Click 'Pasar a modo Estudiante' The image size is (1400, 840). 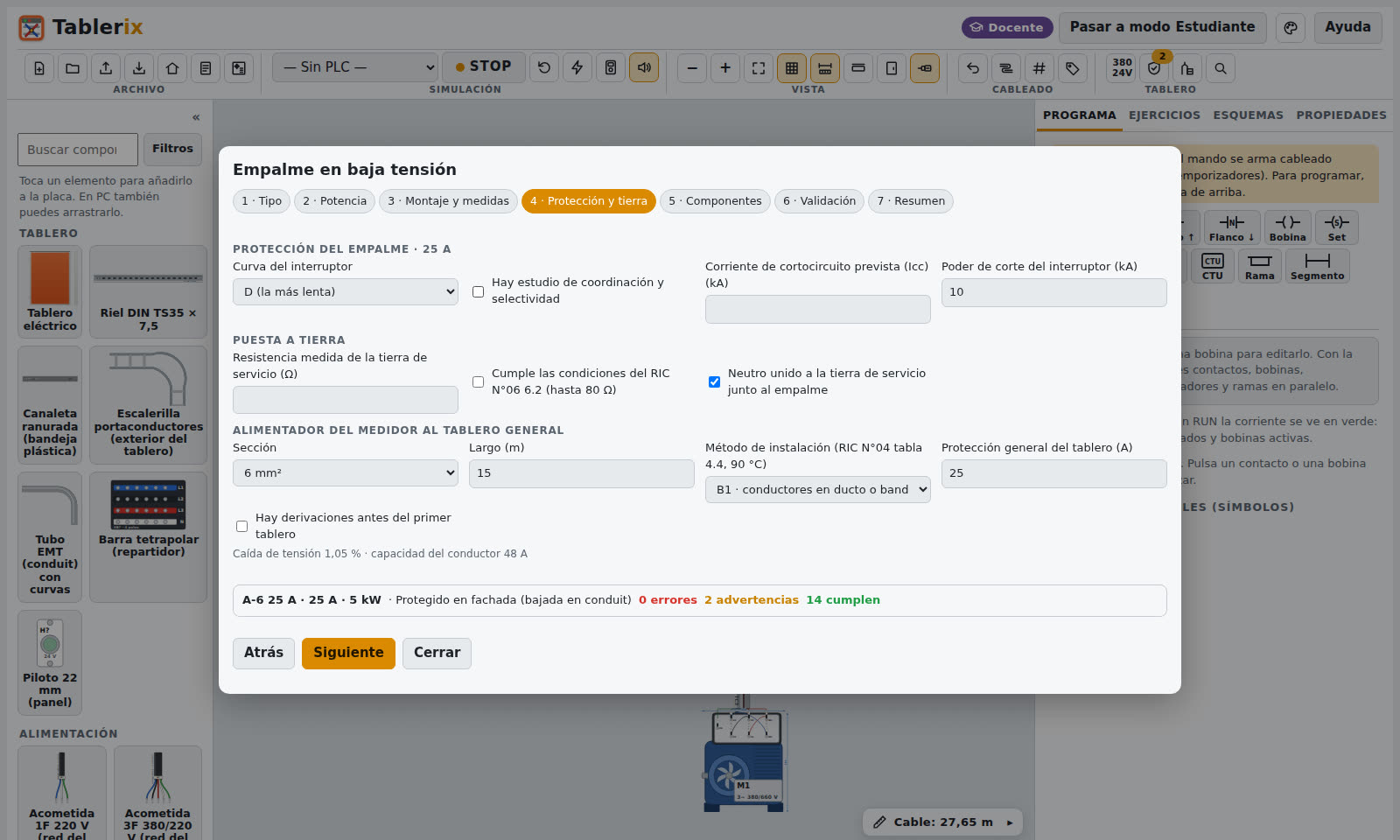click(1162, 28)
